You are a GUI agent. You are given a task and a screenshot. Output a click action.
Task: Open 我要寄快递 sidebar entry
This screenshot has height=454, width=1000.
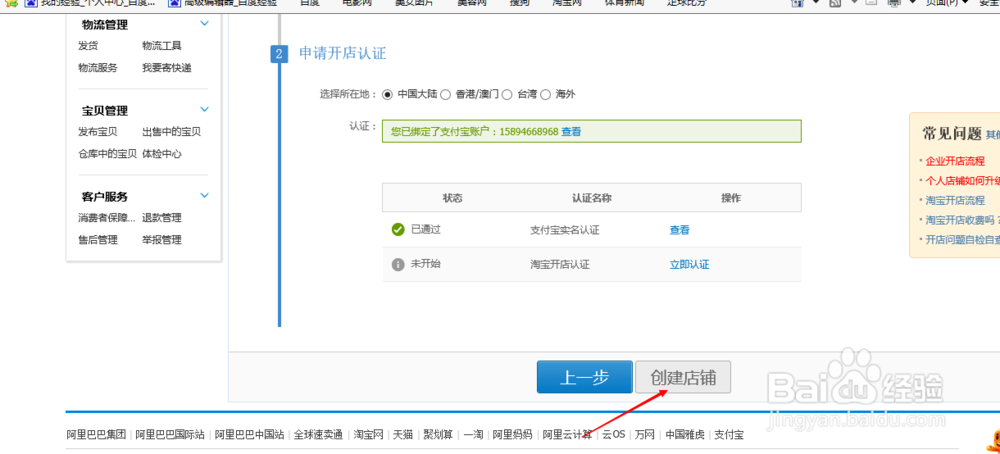pyautogui.click(x=166, y=68)
